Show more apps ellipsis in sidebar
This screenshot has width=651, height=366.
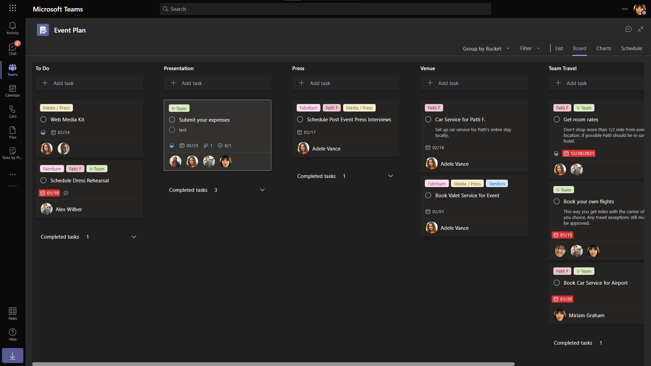click(12, 174)
